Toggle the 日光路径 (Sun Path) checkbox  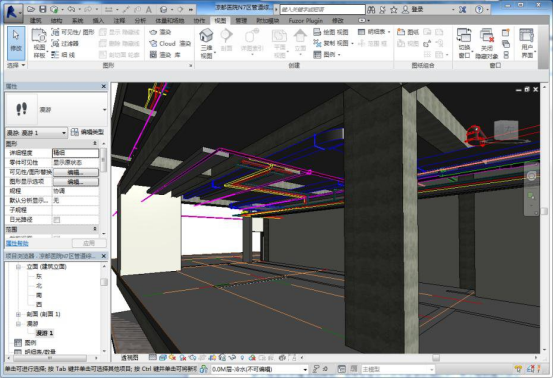pyautogui.click(x=57, y=220)
